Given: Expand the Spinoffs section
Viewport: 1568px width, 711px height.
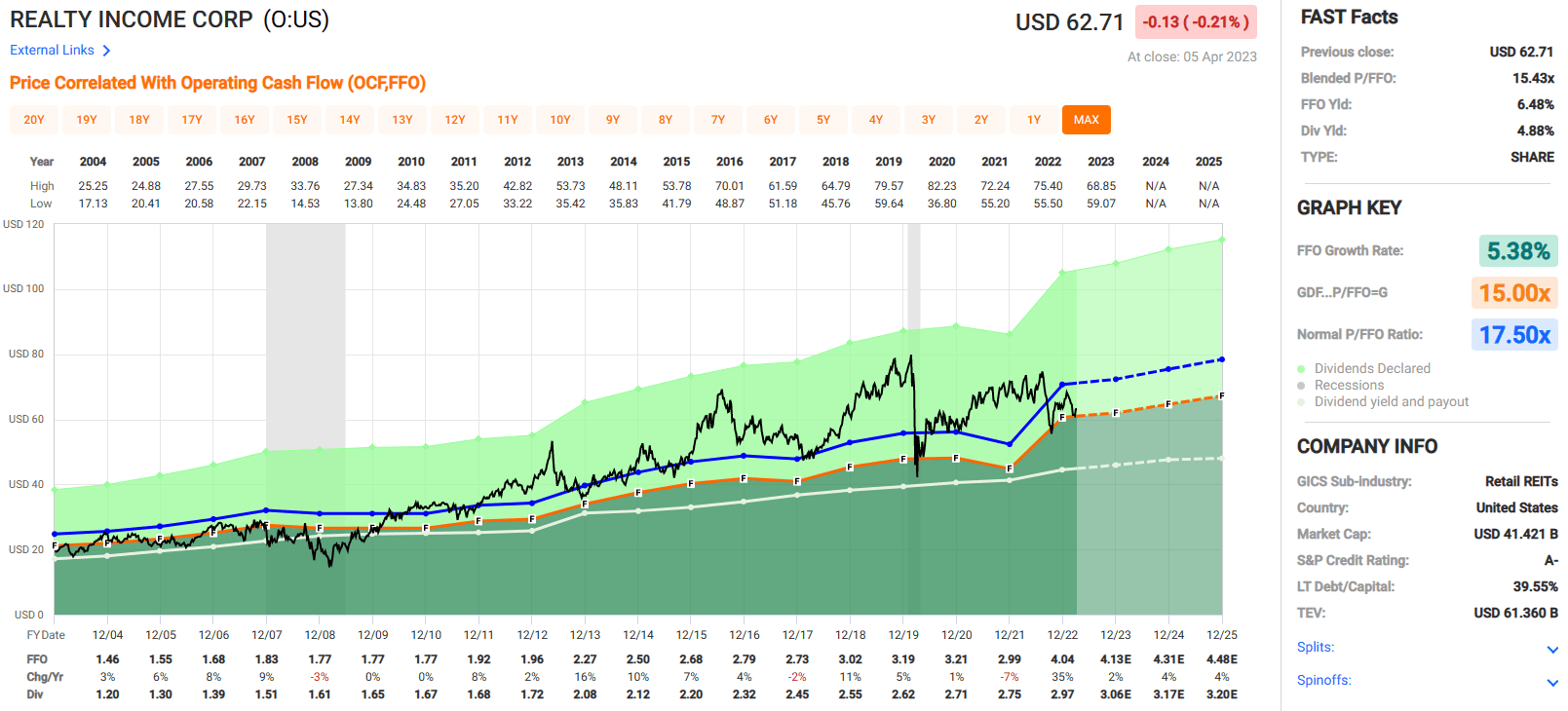Looking at the screenshot, I should (x=1427, y=681).
